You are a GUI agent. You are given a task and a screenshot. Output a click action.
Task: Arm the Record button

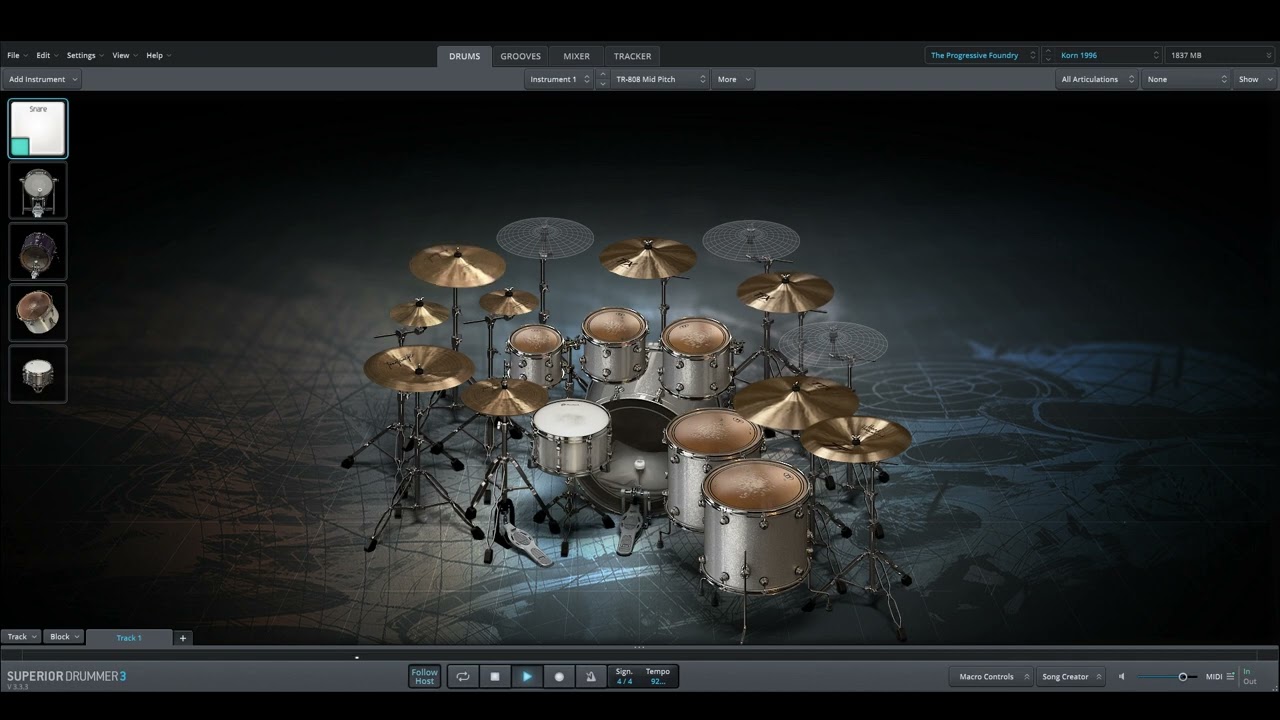pyautogui.click(x=559, y=677)
